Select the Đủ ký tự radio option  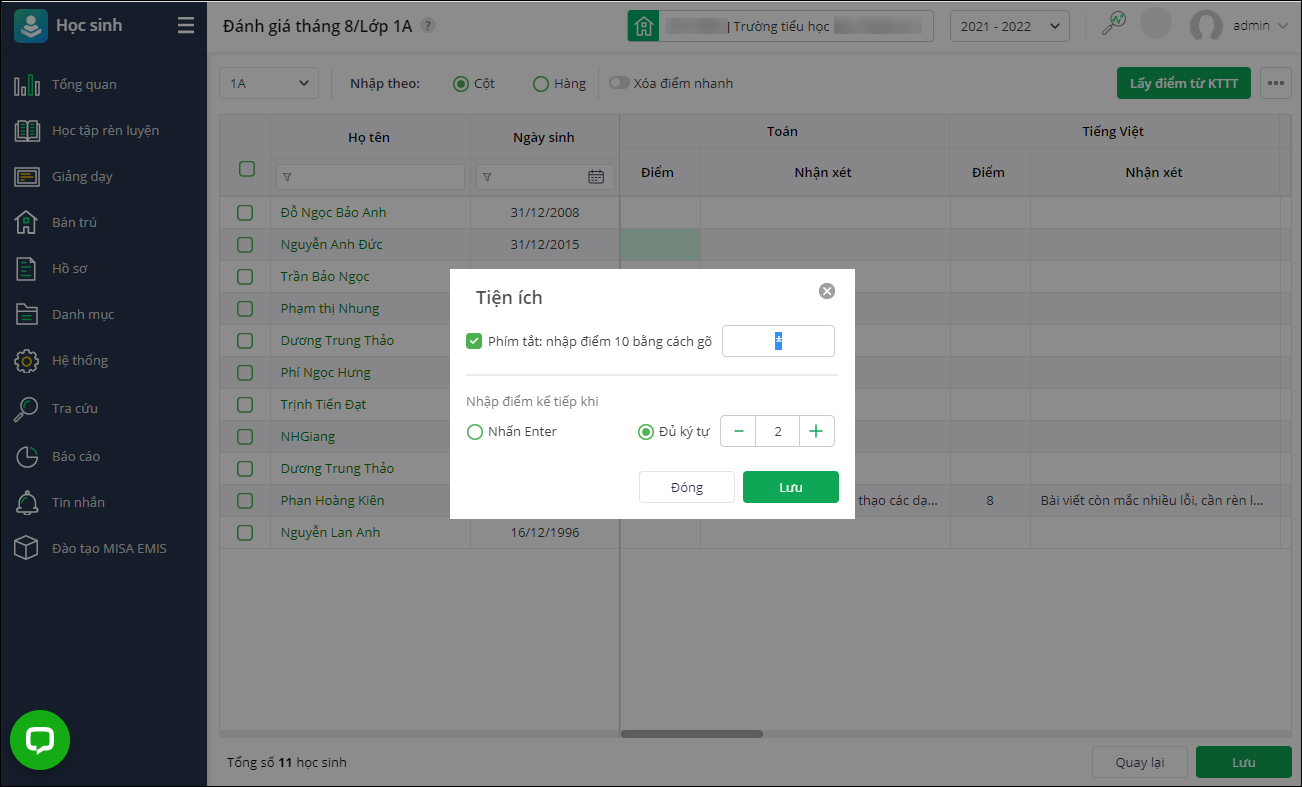pos(646,432)
